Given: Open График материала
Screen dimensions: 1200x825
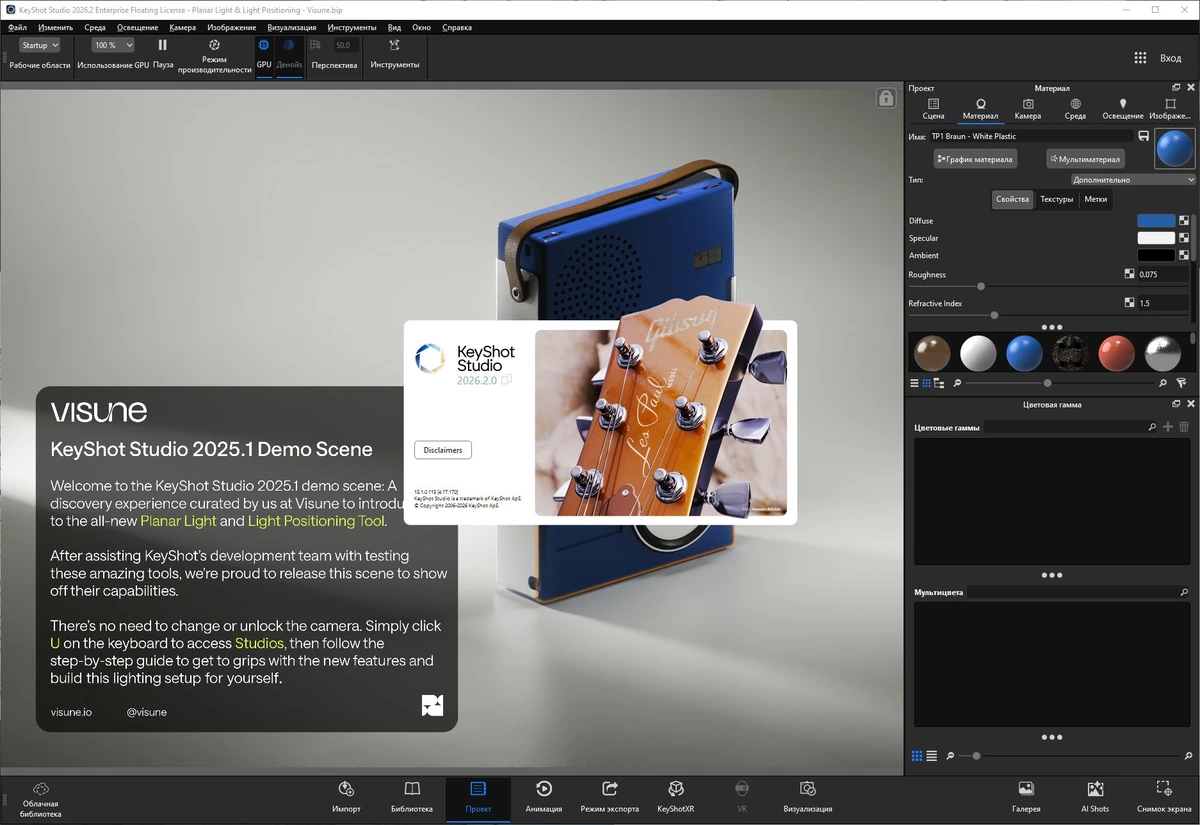Looking at the screenshot, I should (x=975, y=159).
